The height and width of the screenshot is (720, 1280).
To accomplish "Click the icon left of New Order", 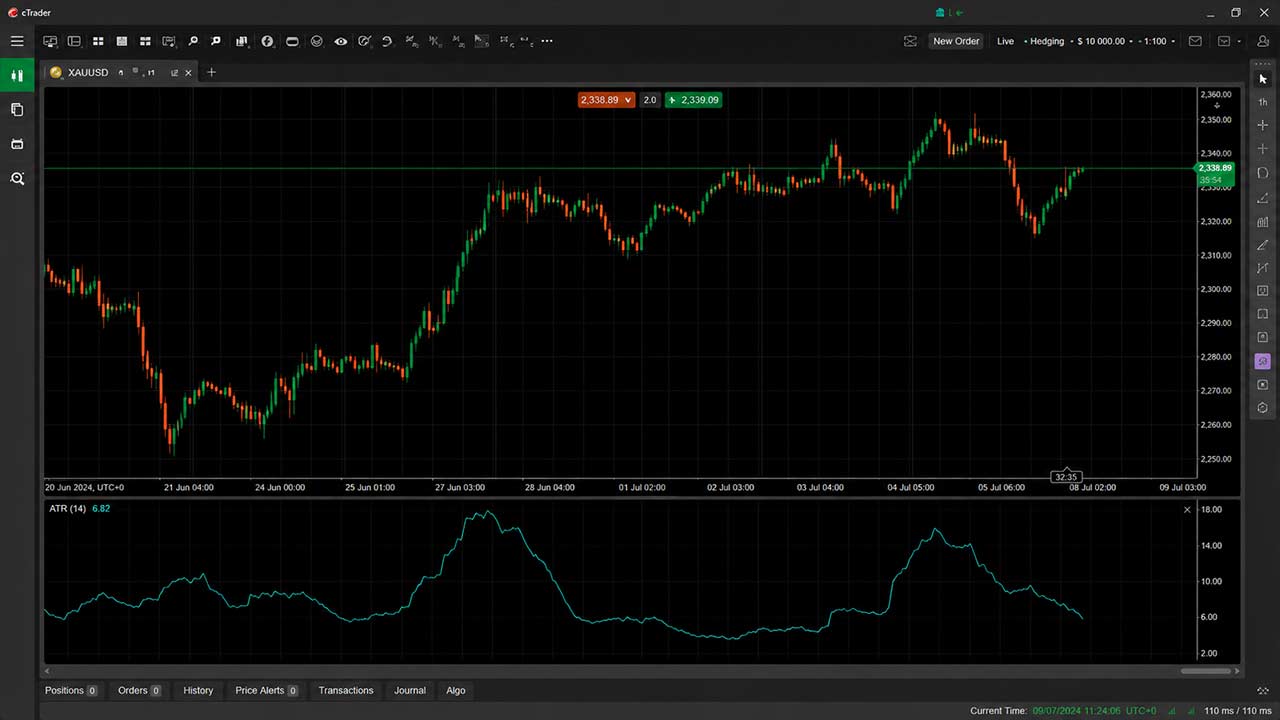I will click(910, 41).
